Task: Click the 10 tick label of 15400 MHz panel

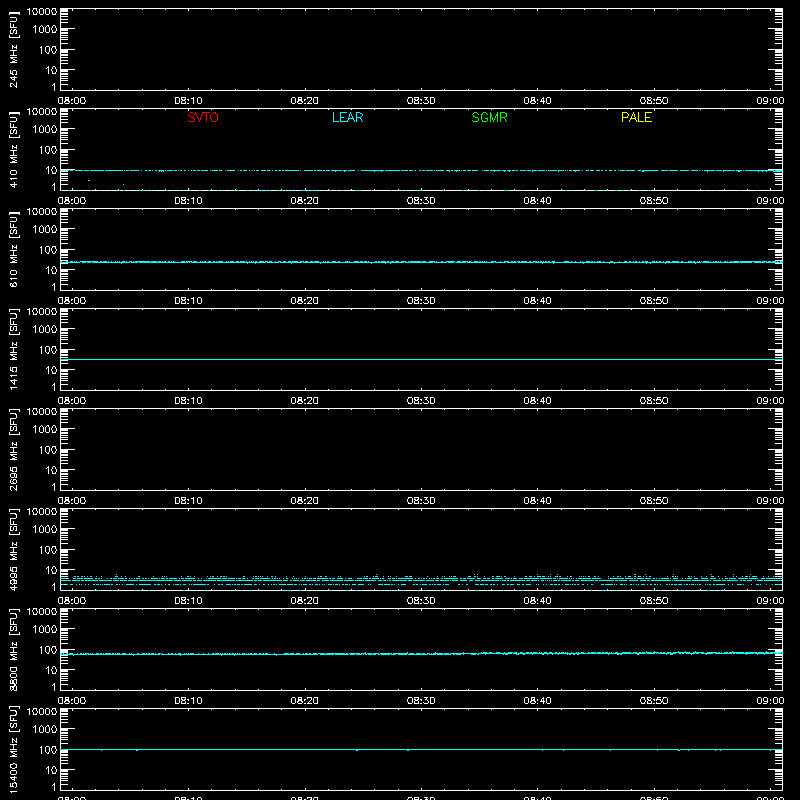Action: [52, 770]
